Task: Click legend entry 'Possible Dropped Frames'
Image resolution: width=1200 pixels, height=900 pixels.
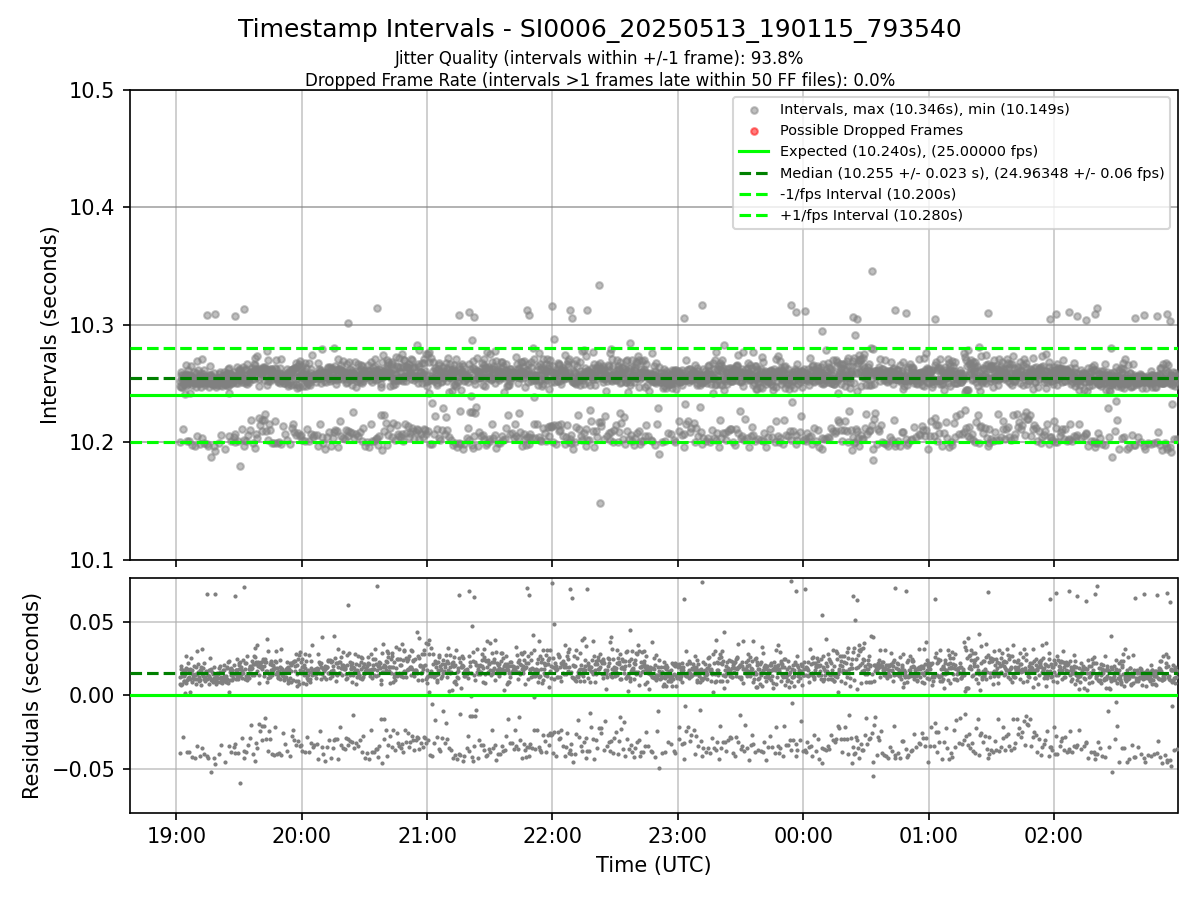Action: (x=871, y=130)
